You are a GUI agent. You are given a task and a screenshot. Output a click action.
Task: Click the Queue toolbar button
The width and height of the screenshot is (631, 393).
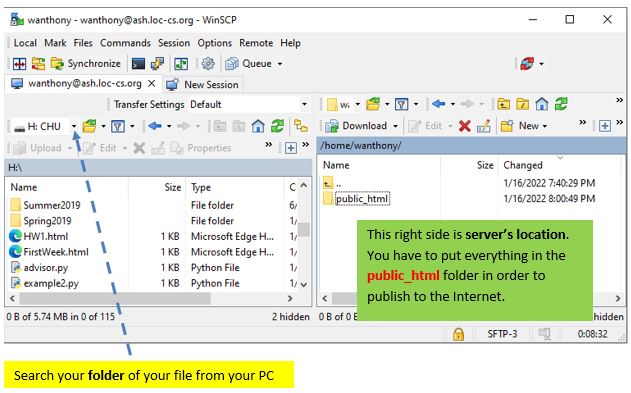click(x=249, y=64)
